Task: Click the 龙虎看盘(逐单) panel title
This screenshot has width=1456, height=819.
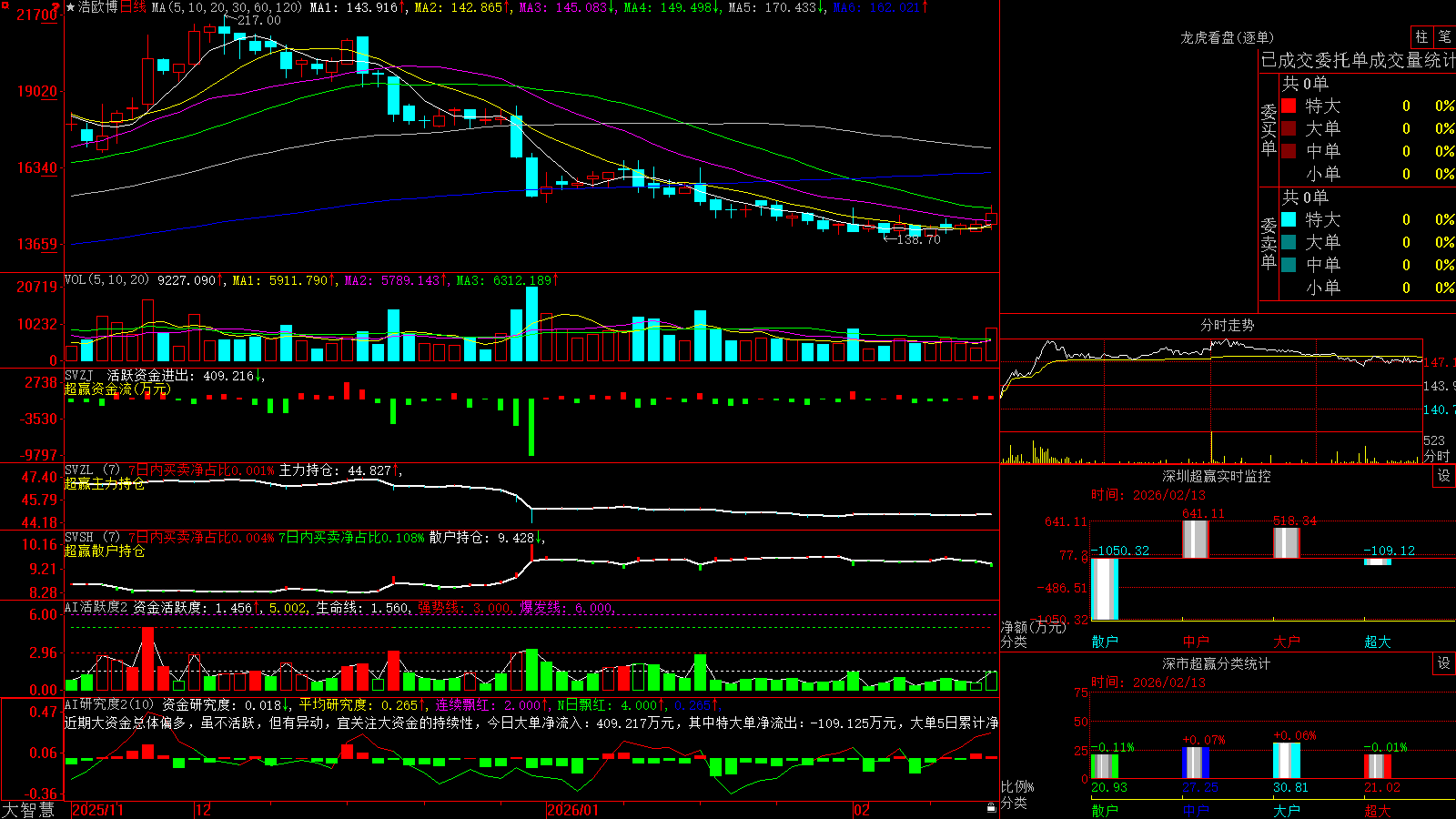Action: click(x=1228, y=37)
